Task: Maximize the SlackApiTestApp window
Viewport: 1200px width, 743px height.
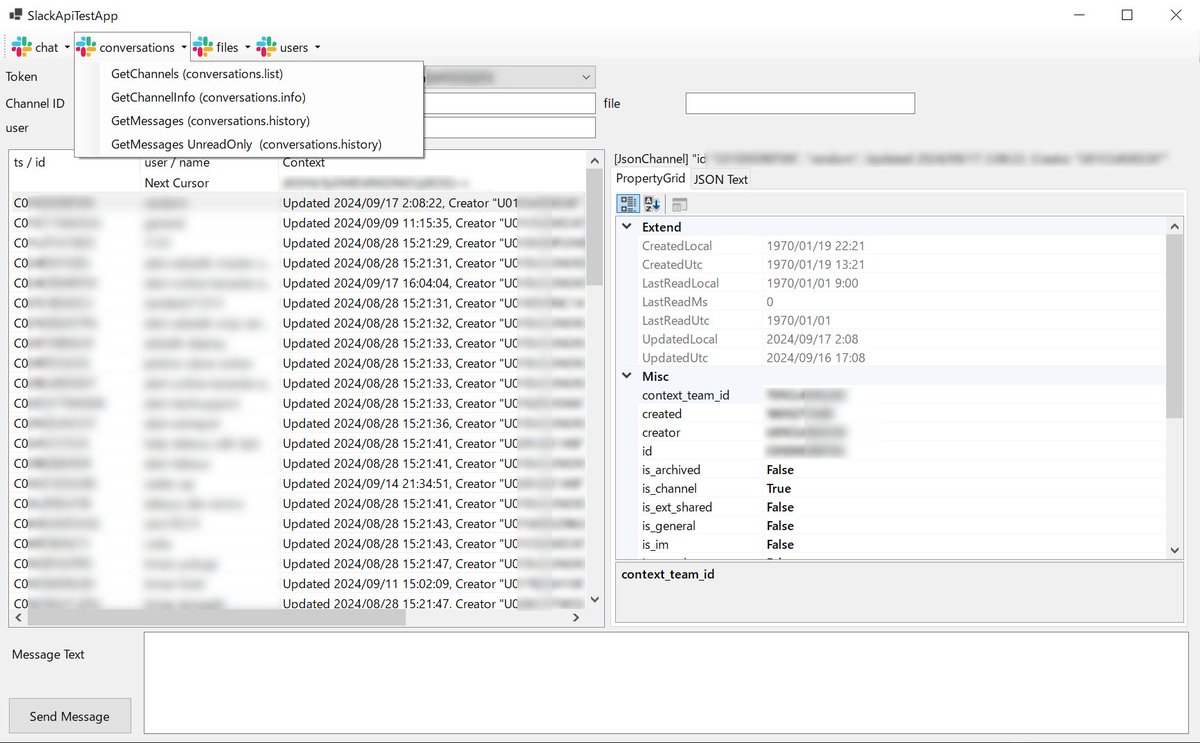Action: click(x=1127, y=15)
